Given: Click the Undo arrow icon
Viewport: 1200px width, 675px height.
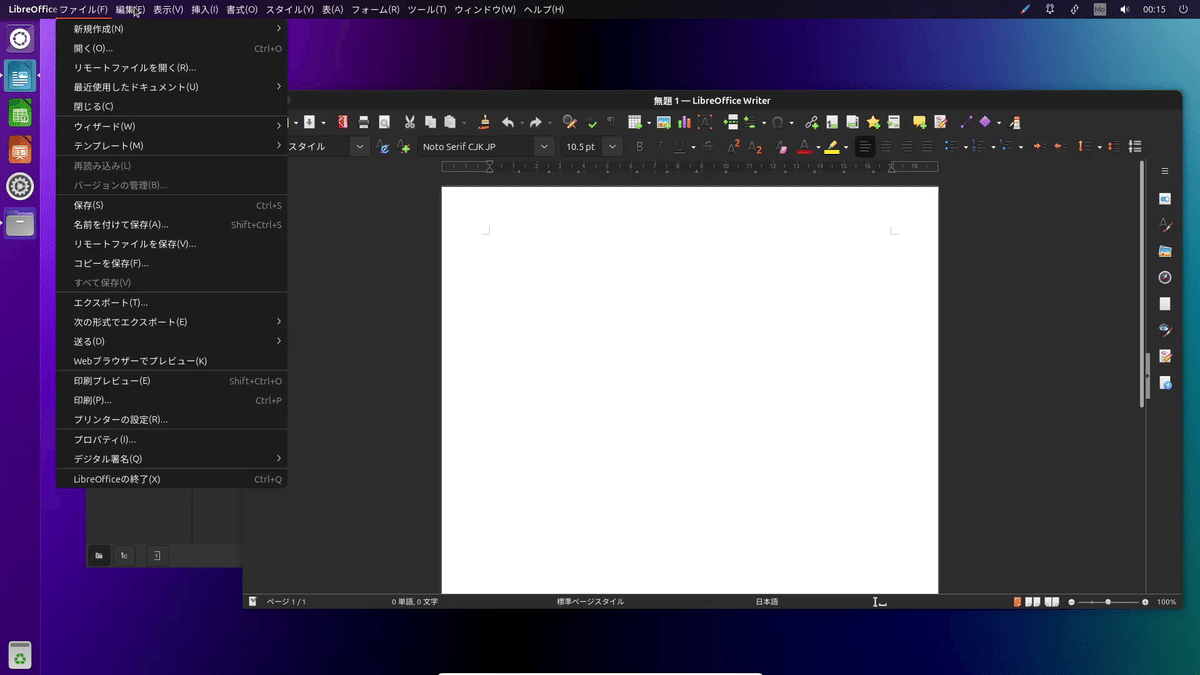Looking at the screenshot, I should [x=508, y=122].
